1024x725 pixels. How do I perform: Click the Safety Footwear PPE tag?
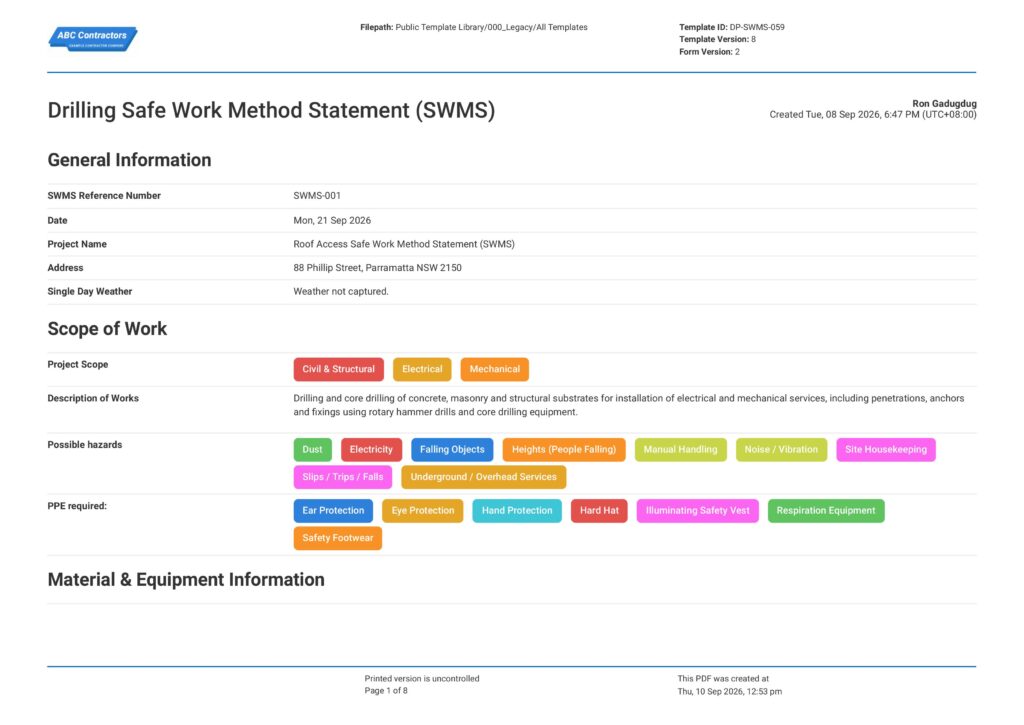(x=338, y=538)
